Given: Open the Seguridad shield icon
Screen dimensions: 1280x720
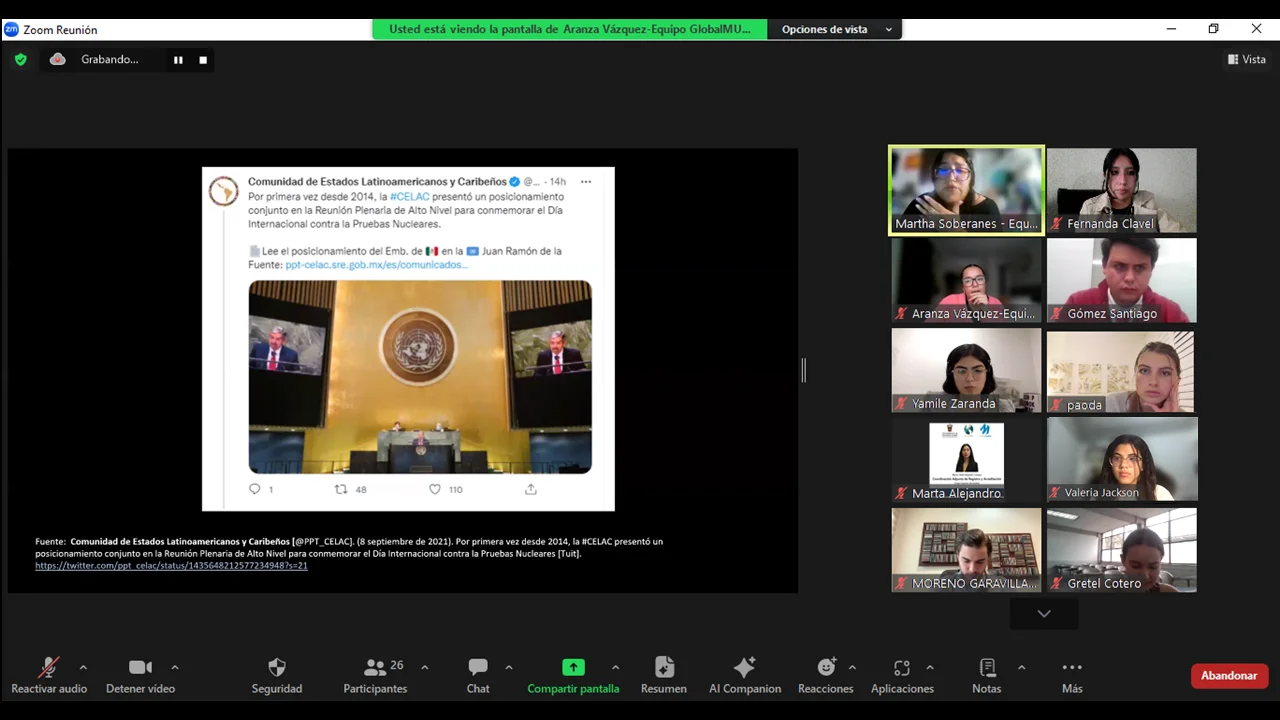Looking at the screenshot, I should pos(277,668).
